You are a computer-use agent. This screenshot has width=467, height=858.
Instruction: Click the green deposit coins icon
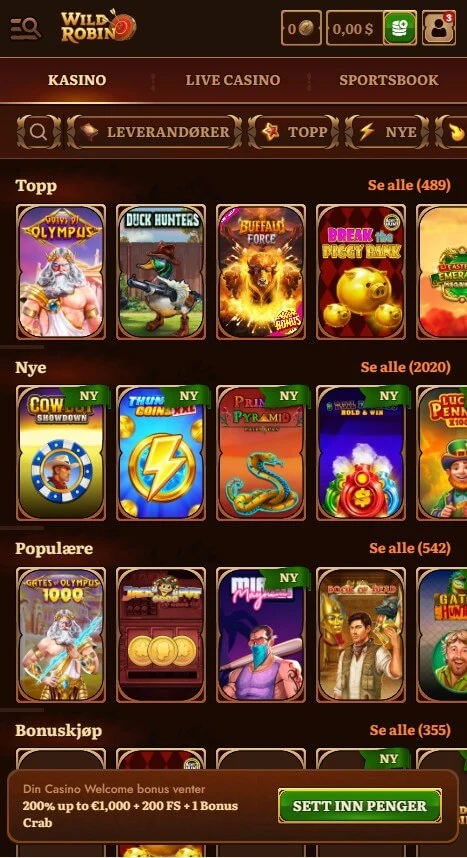pos(400,28)
